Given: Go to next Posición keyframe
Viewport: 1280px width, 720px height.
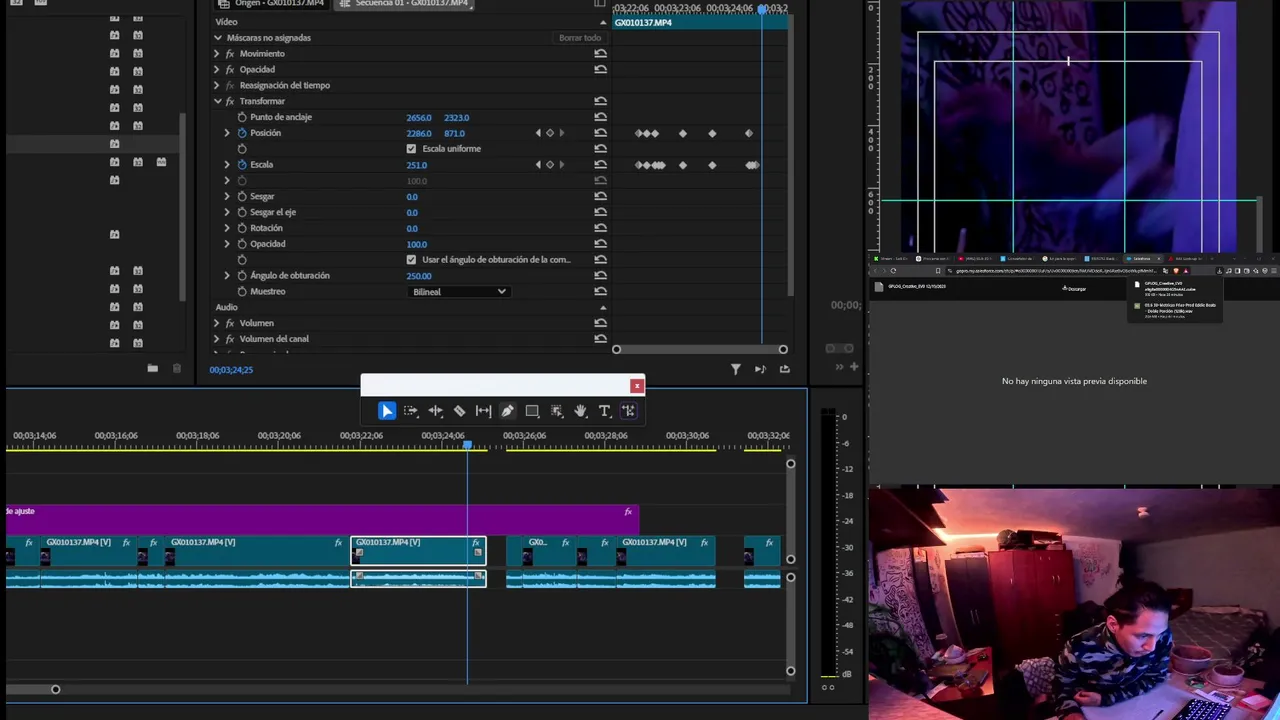Looking at the screenshot, I should tap(561, 133).
